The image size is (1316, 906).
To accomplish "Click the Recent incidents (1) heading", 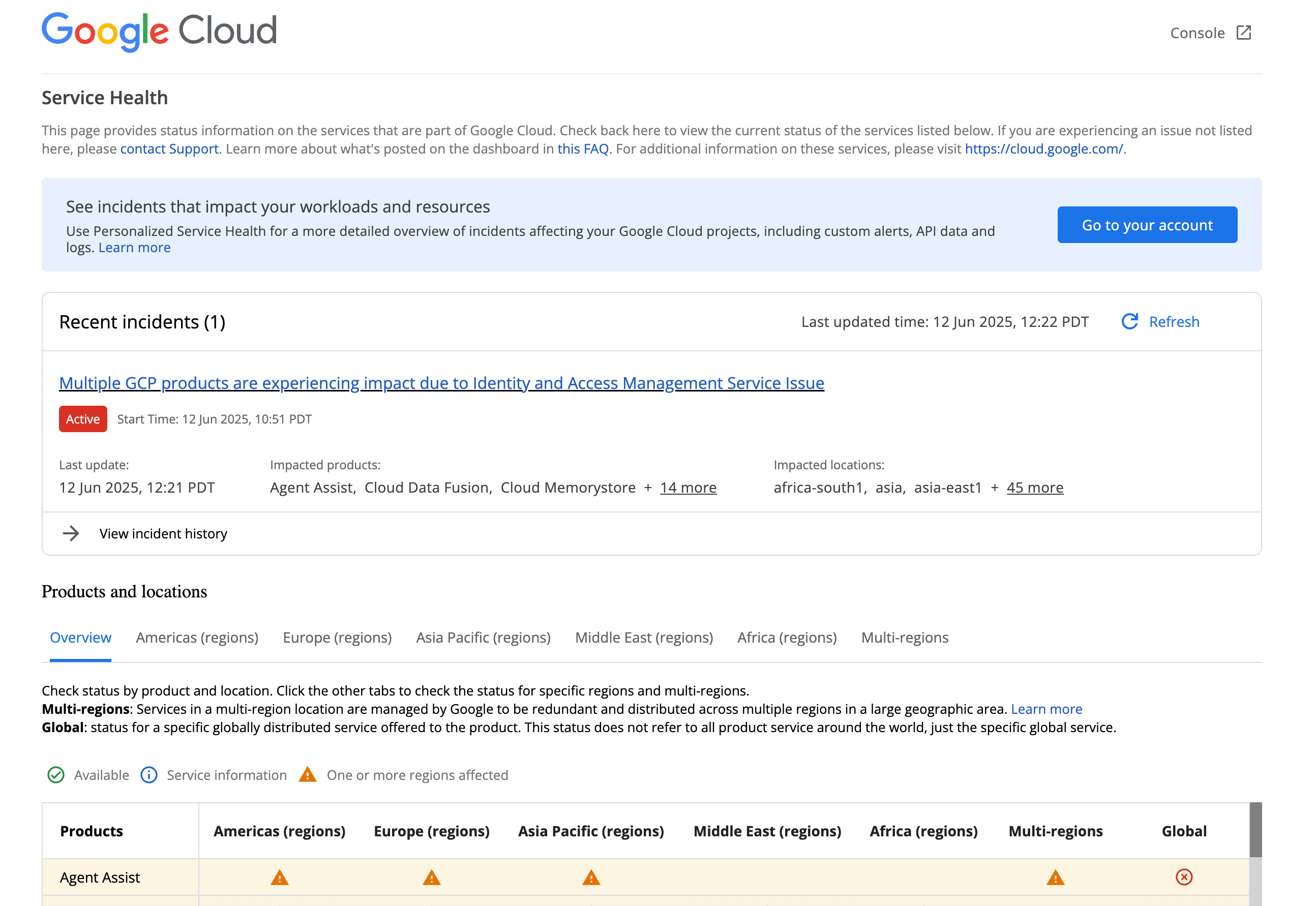I will pyautogui.click(x=142, y=322).
